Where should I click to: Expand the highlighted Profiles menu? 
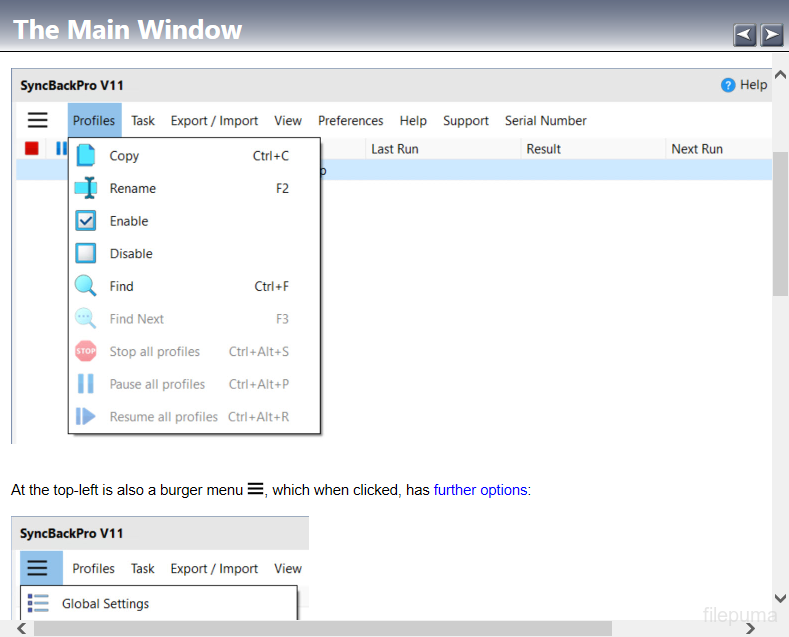[94, 120]
